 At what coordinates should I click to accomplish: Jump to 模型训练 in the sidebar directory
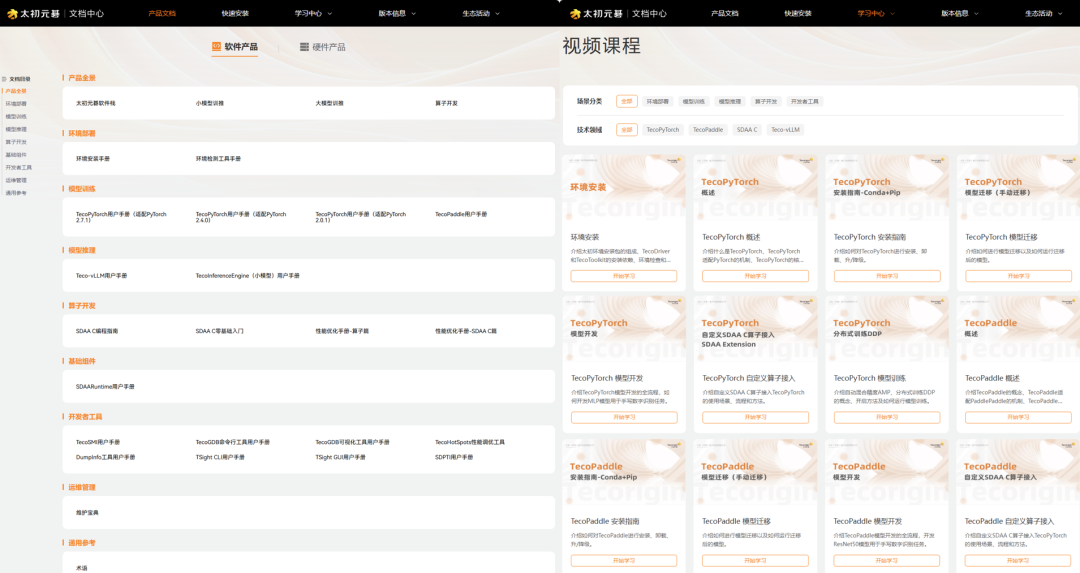pos(16,116)
